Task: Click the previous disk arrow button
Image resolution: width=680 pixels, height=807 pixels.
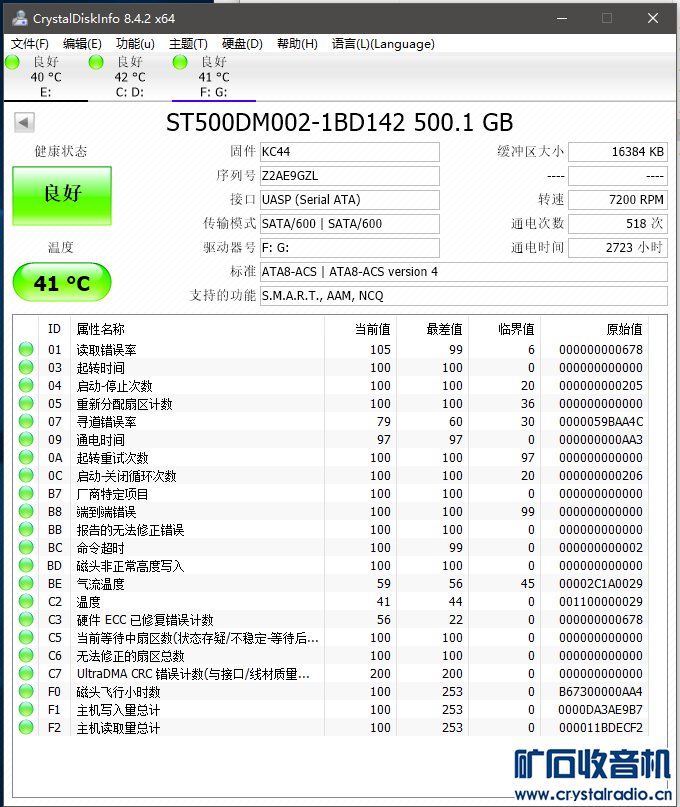Action: [24, 122]
